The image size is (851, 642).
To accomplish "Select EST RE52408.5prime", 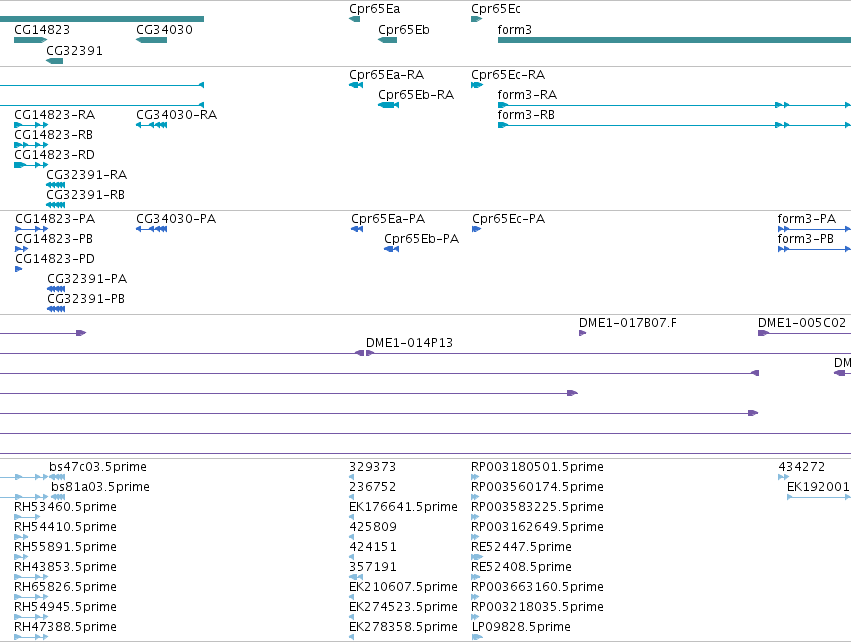I will coord(521,567).
